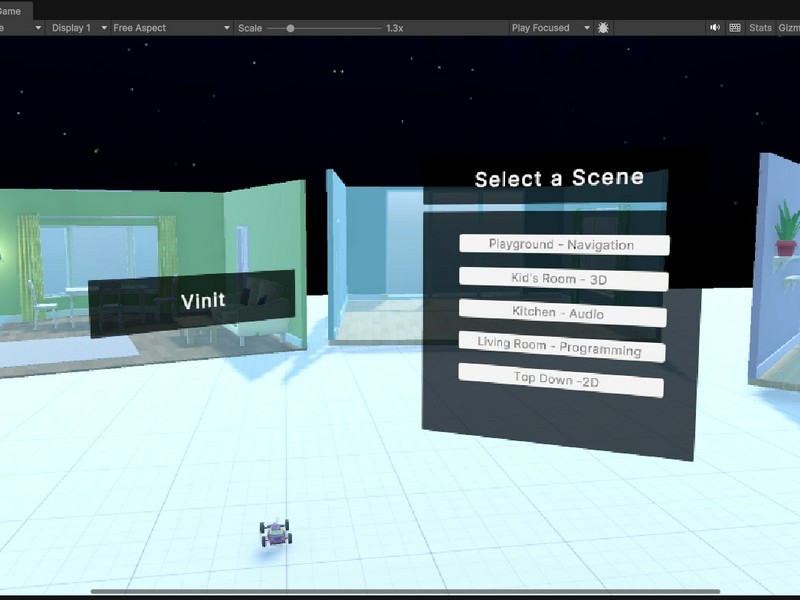Click the bug-shaped frame debugger icon
The width and height of the screenshot is (800, 600).
point(603,28)
